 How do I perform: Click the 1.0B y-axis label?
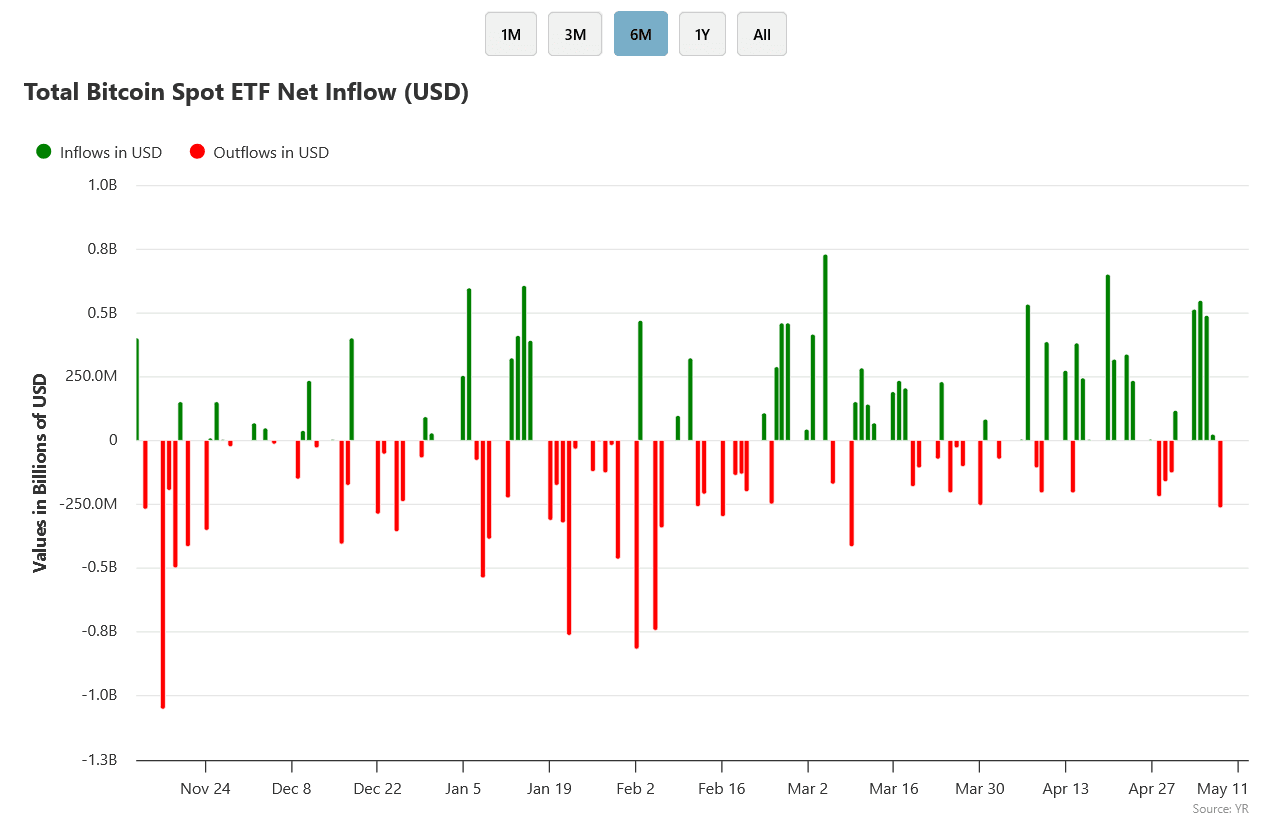[x=103, y=185]
